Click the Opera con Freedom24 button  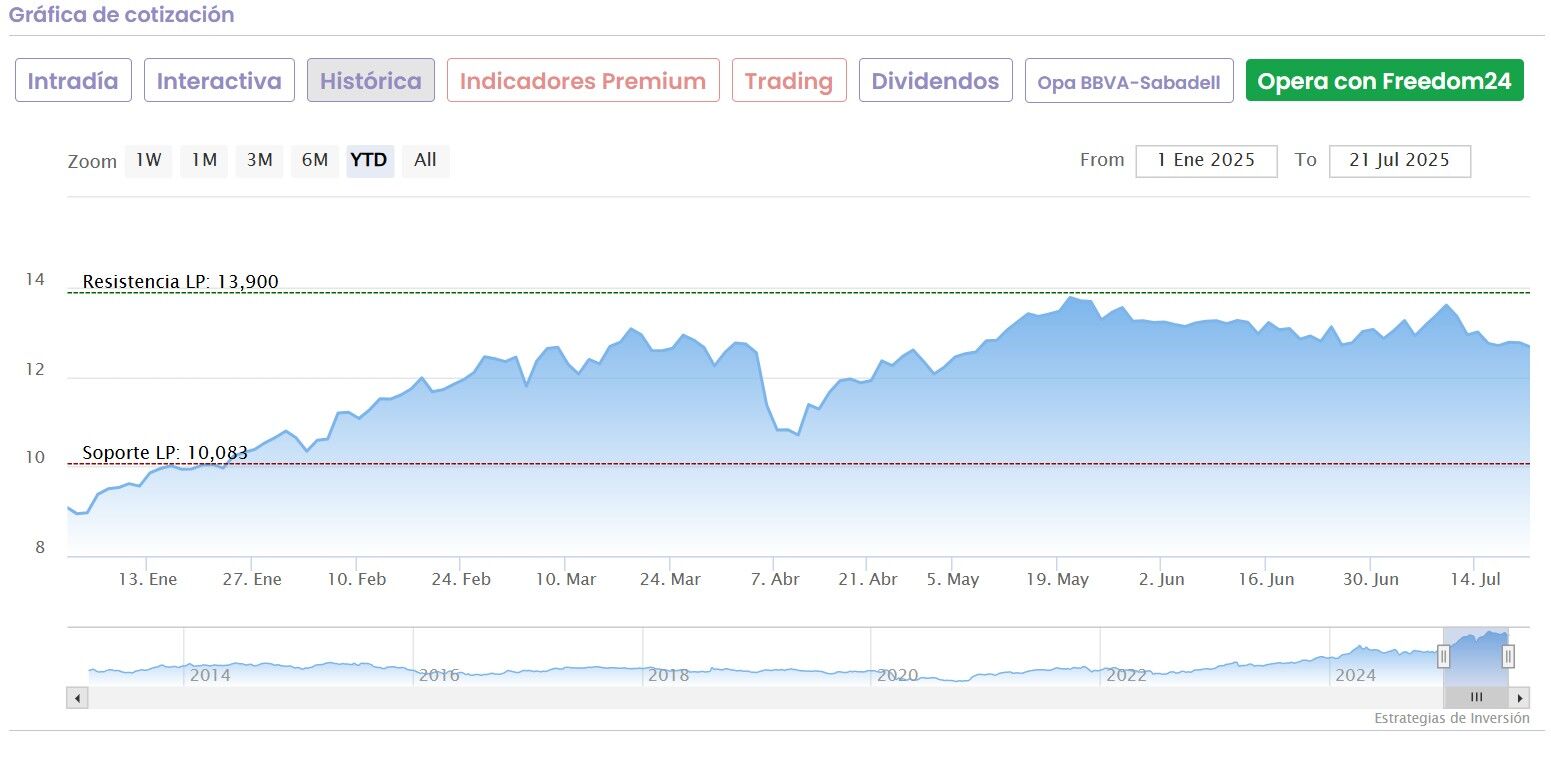pyautogui.click(x=1384, y=81)
